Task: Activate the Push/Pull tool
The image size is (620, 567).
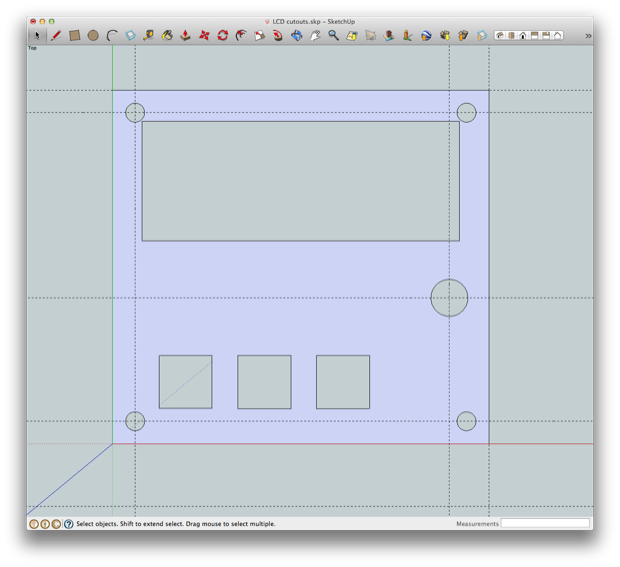Action: 185,36
